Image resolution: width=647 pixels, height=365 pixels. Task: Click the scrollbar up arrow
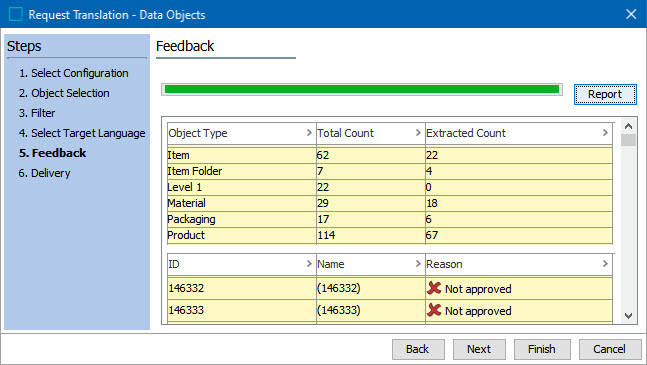coord(628,126)
